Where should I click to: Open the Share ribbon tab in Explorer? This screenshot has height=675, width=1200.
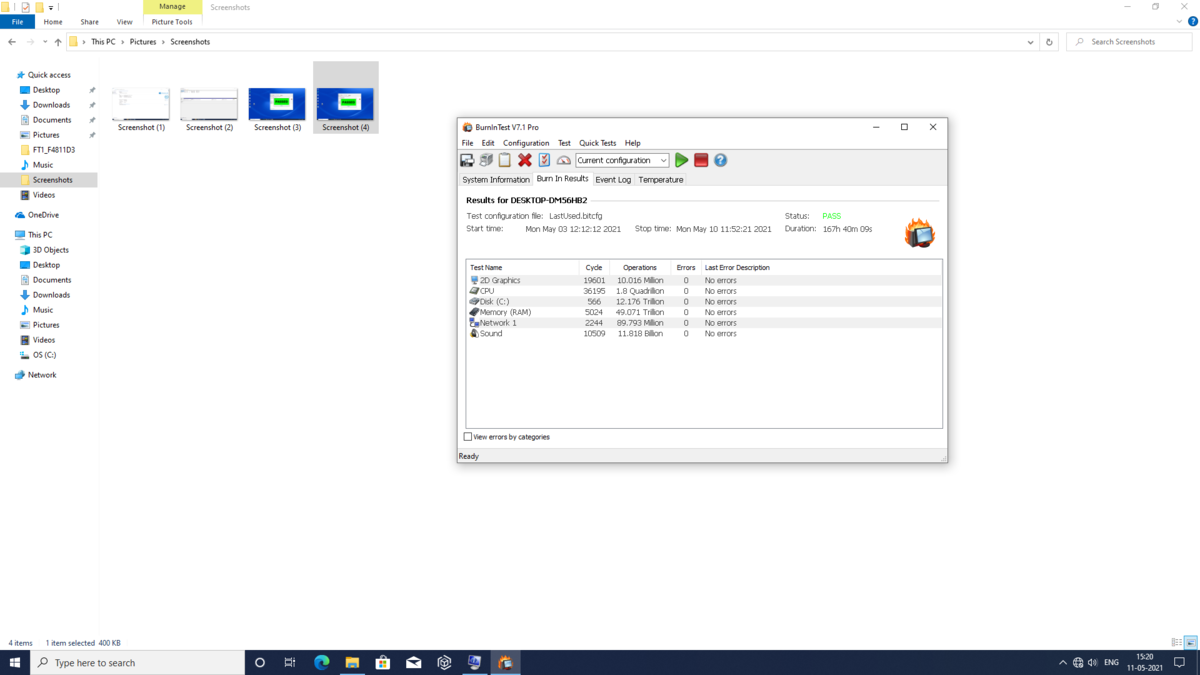90,22
